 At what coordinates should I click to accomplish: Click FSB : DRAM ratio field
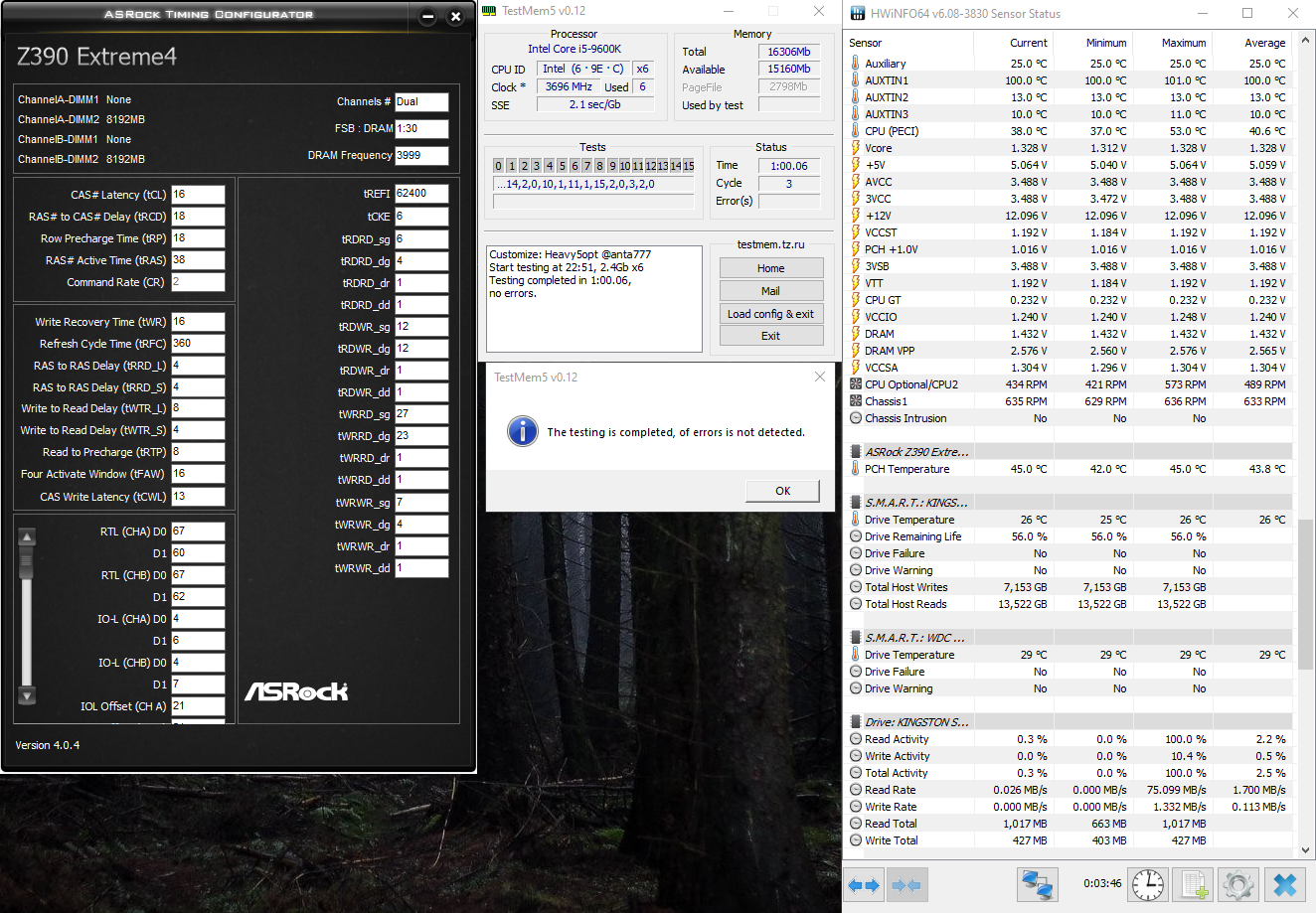pyautogui.click(x=421, y=128)
